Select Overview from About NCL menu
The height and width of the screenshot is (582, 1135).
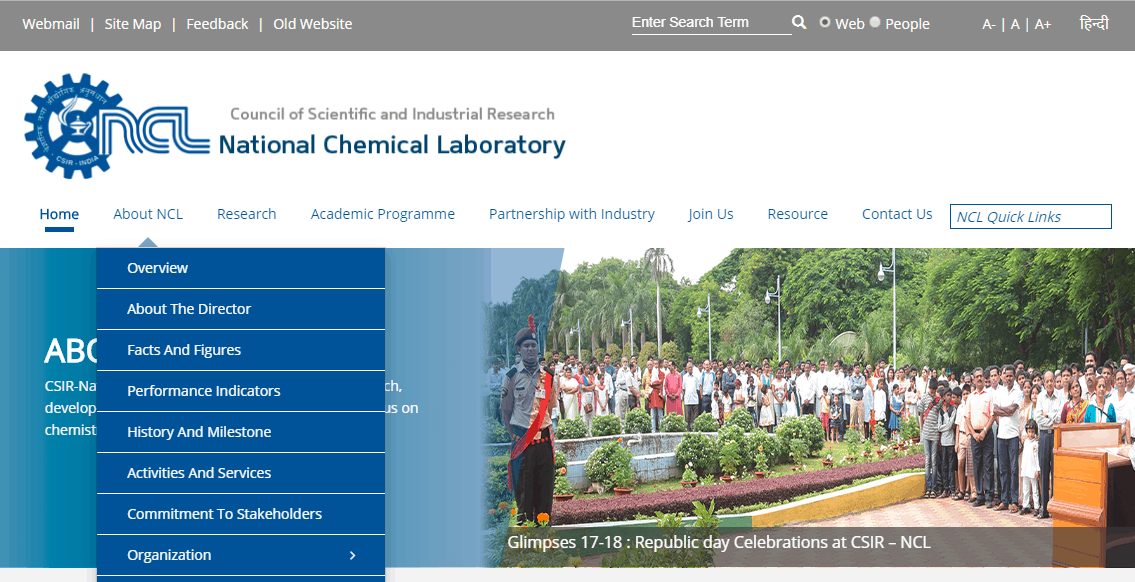(157, 268)
